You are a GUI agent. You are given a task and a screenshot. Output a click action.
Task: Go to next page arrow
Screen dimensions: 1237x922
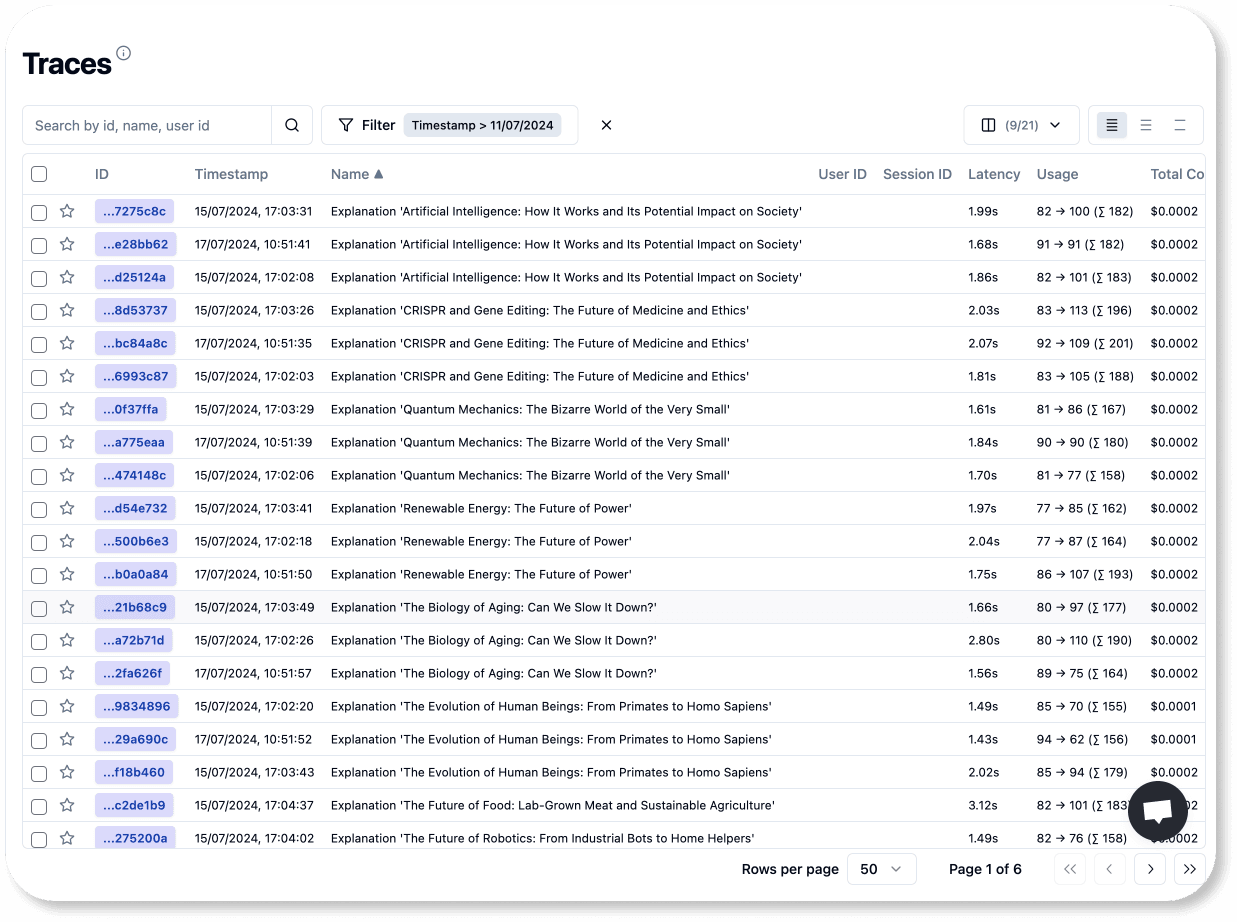(x=1150, y=869)
